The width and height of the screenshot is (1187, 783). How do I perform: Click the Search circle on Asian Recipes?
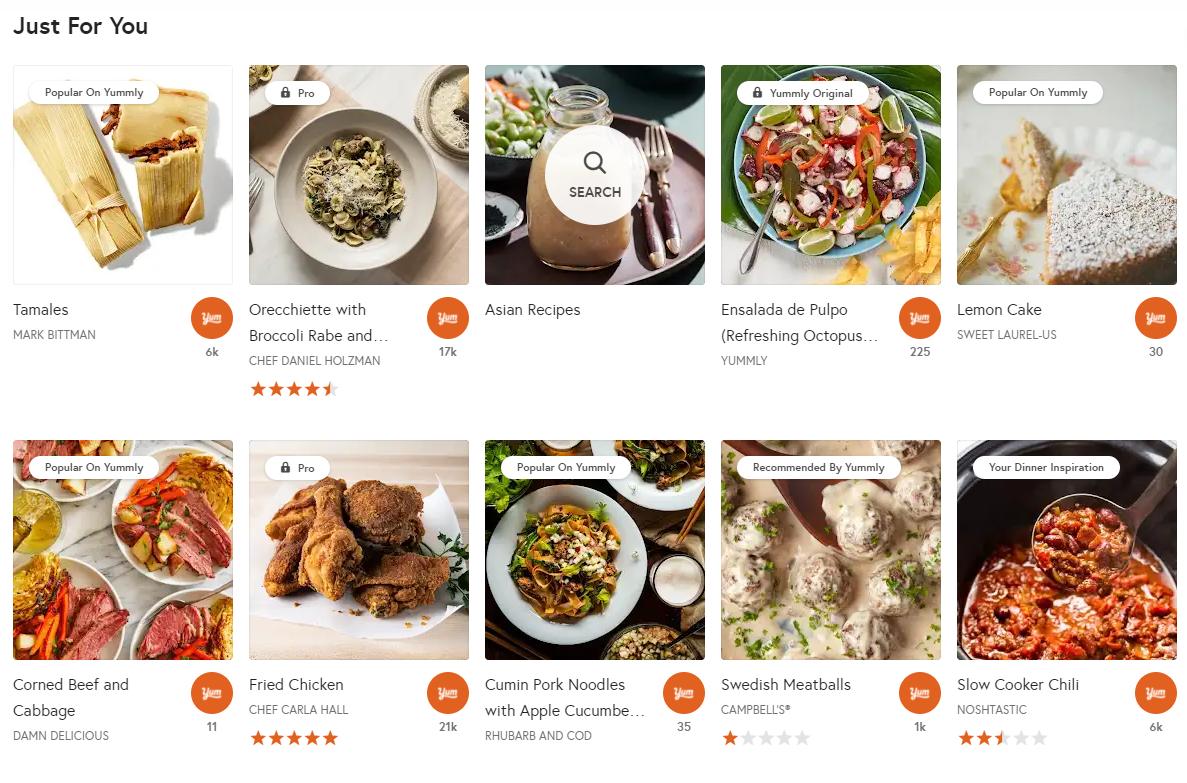(595, 175)
